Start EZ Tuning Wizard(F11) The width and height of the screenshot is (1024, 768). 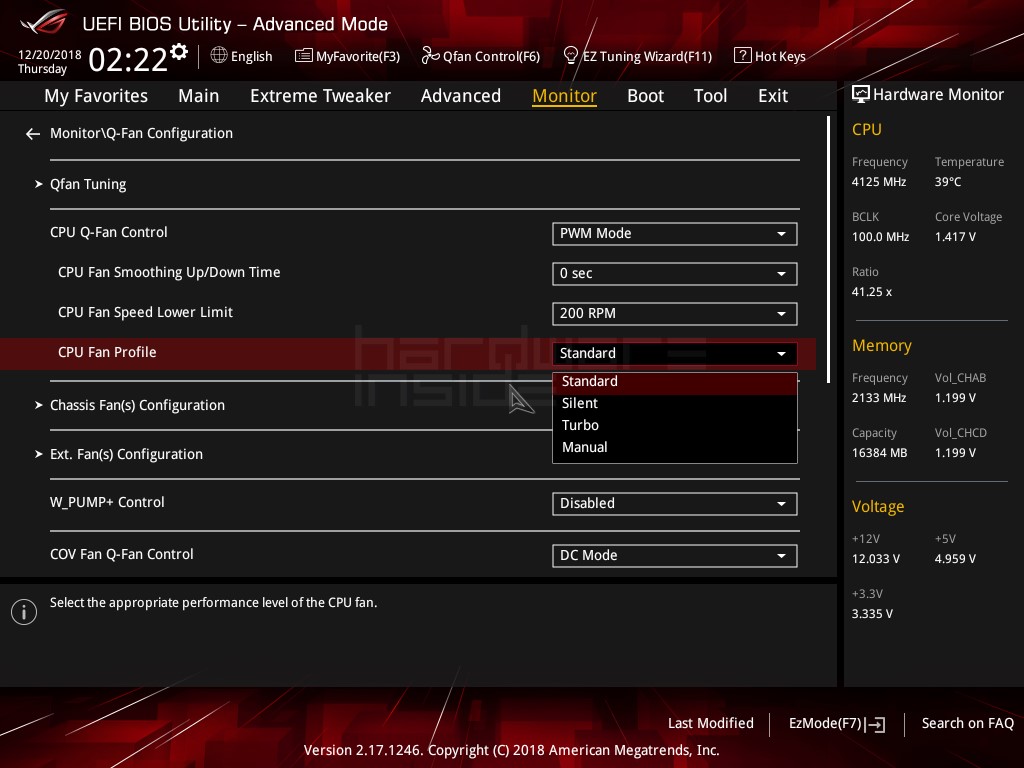637,56
